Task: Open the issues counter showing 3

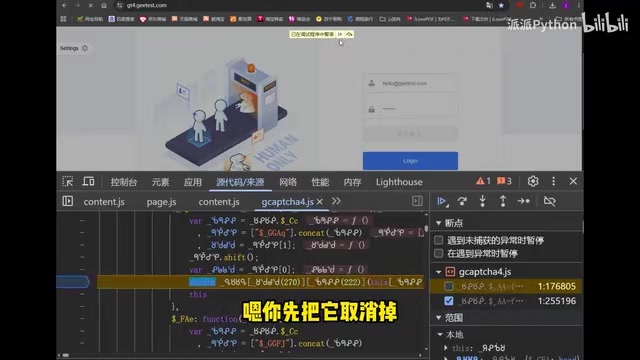Action: (504, 181)
